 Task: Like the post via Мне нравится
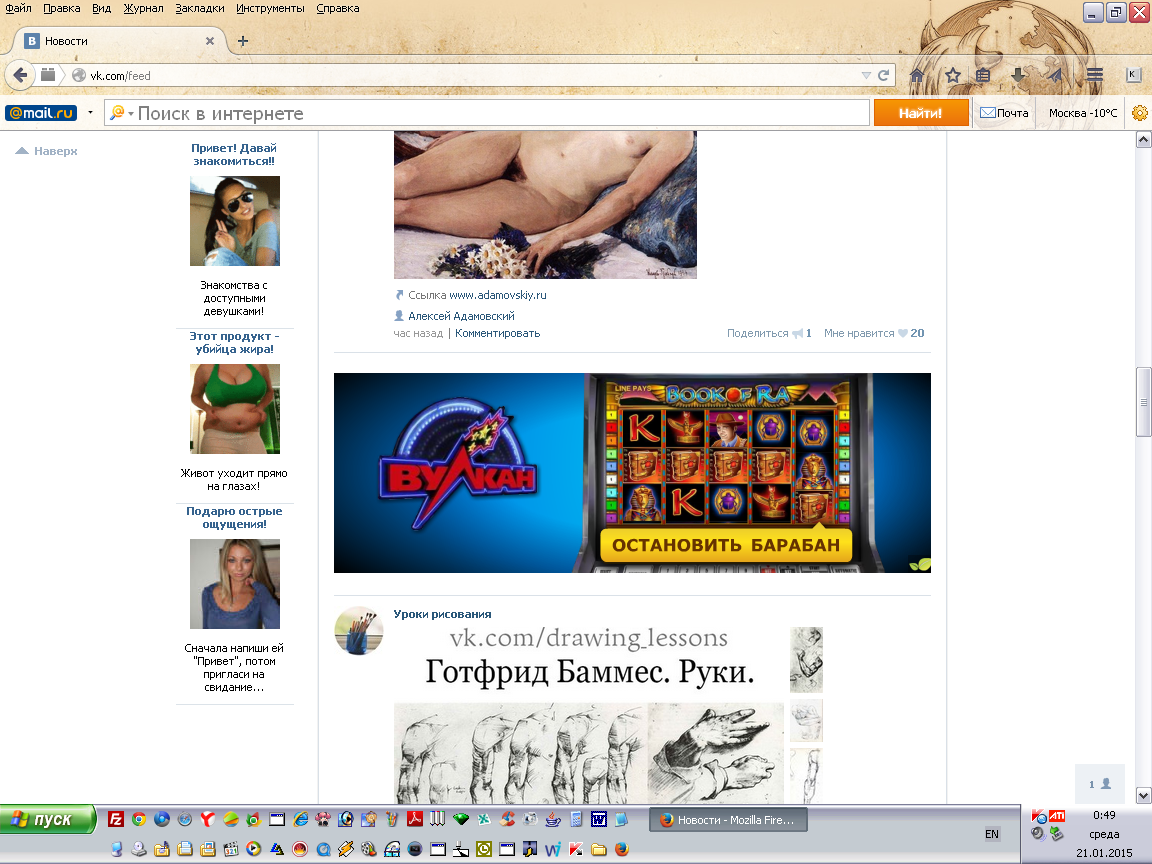[874, 333]
